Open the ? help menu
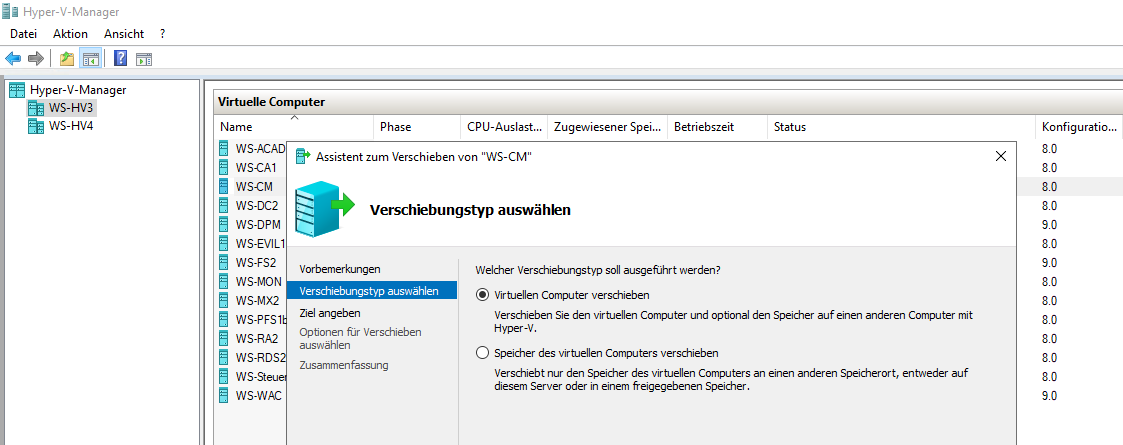The image size is (1123, 445). click(x=163, y=34)
